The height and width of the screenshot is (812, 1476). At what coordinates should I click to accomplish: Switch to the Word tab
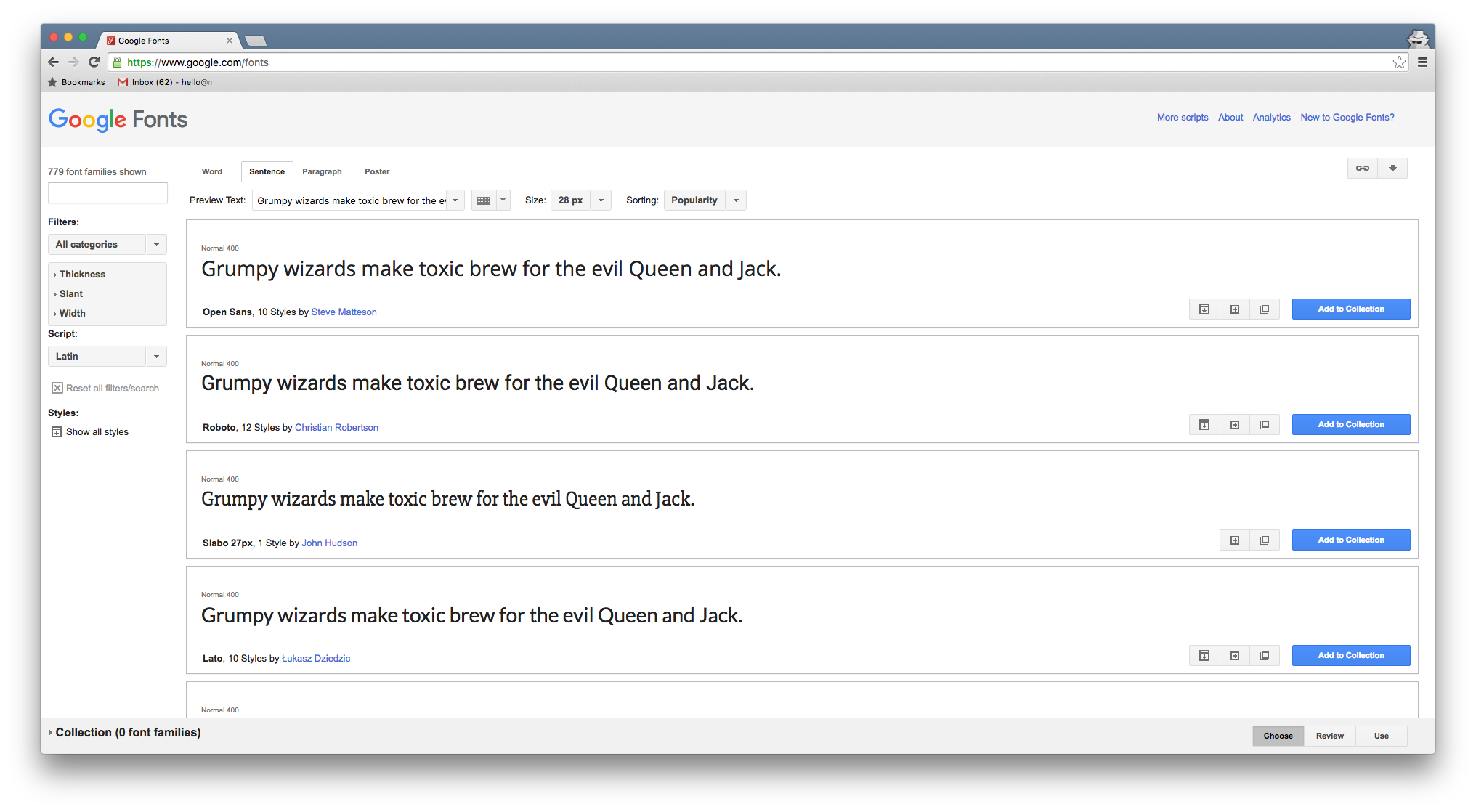(212, 171)
